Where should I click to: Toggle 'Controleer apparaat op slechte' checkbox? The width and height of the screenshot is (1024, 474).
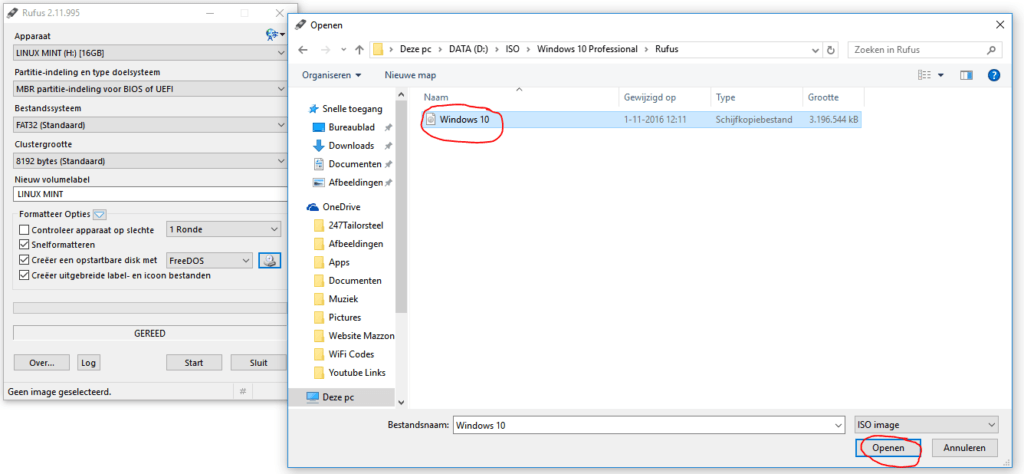24,230
